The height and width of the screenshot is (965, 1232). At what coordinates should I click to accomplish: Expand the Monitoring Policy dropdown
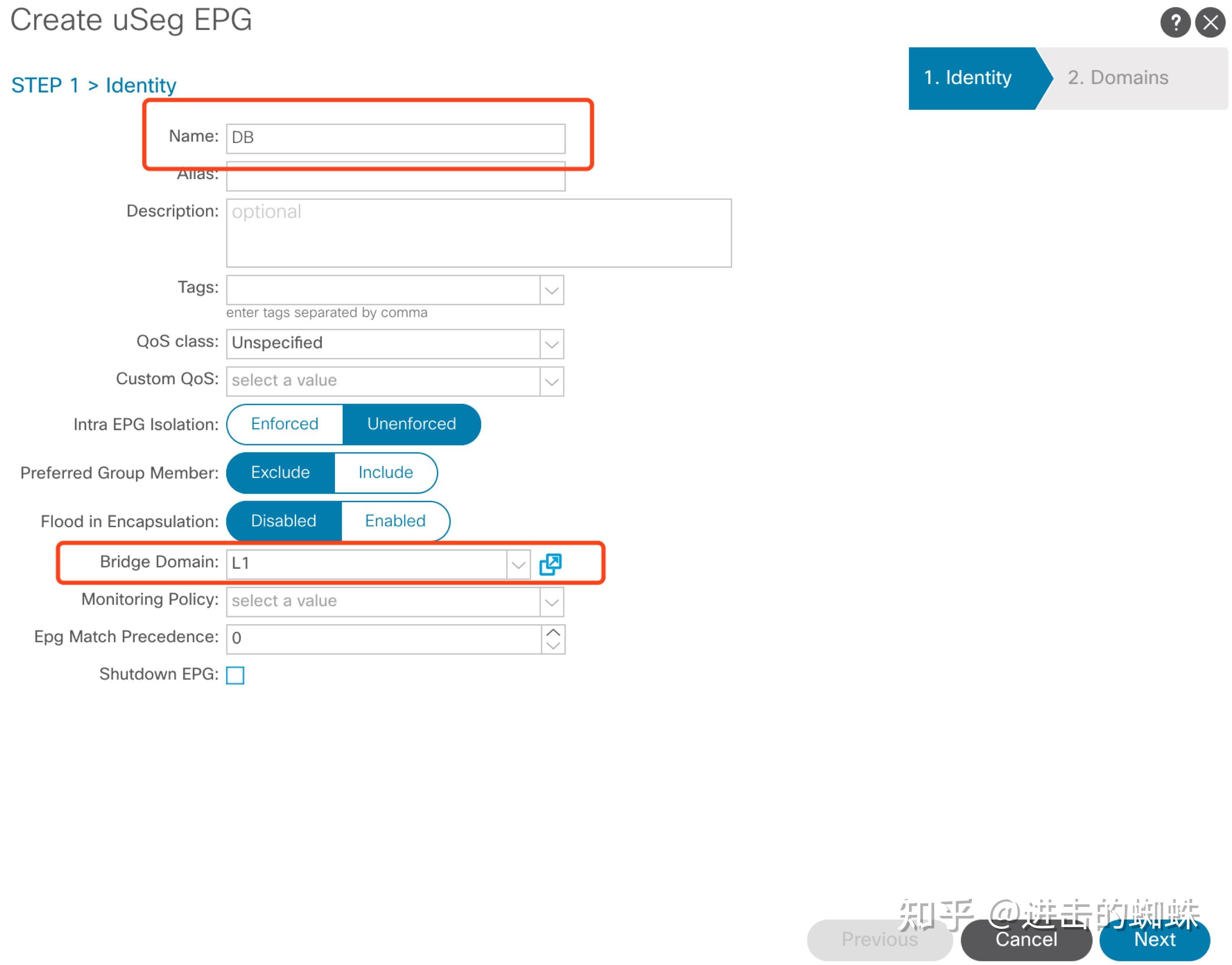pyautogui.click(x=551, y=602)
